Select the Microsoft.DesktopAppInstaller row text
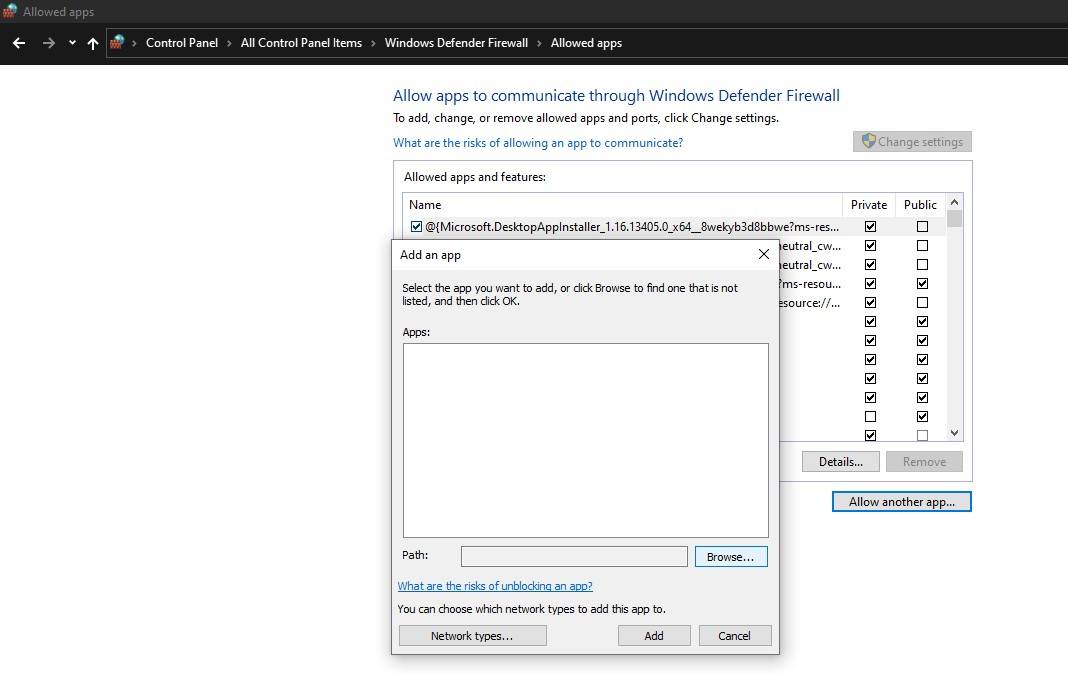The image size is (1068, 673). [x=632, y=227]
